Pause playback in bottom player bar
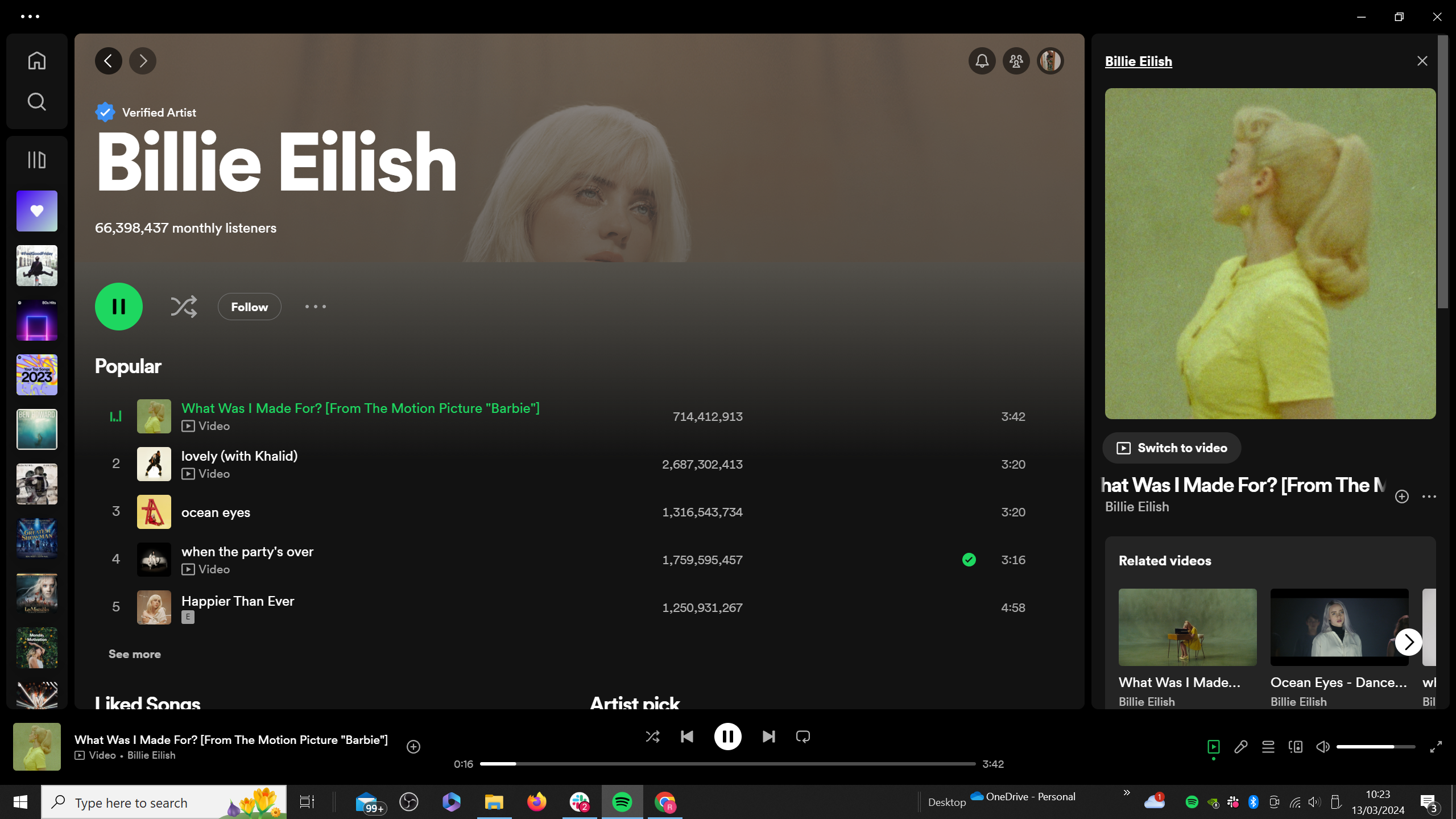1456x819 pixels. pos(728,737)
